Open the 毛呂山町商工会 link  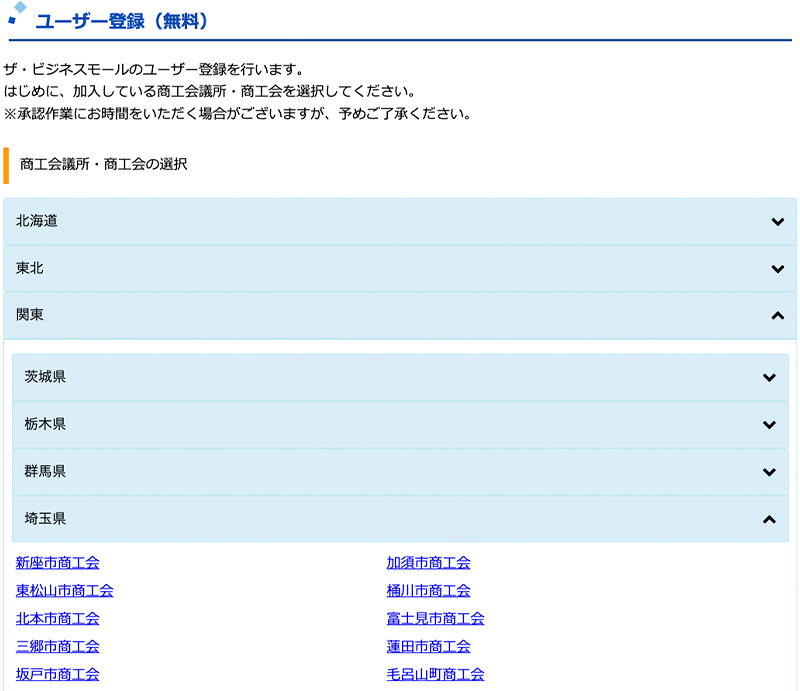coord(436,675)
